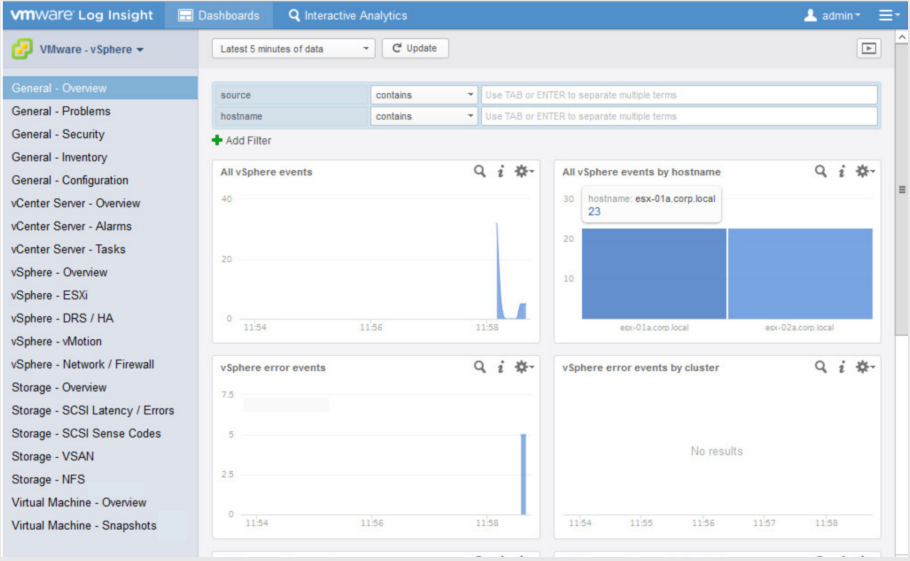Open search for error events by cluster widget
910x561 pixels.
click(x=821, y=367)
